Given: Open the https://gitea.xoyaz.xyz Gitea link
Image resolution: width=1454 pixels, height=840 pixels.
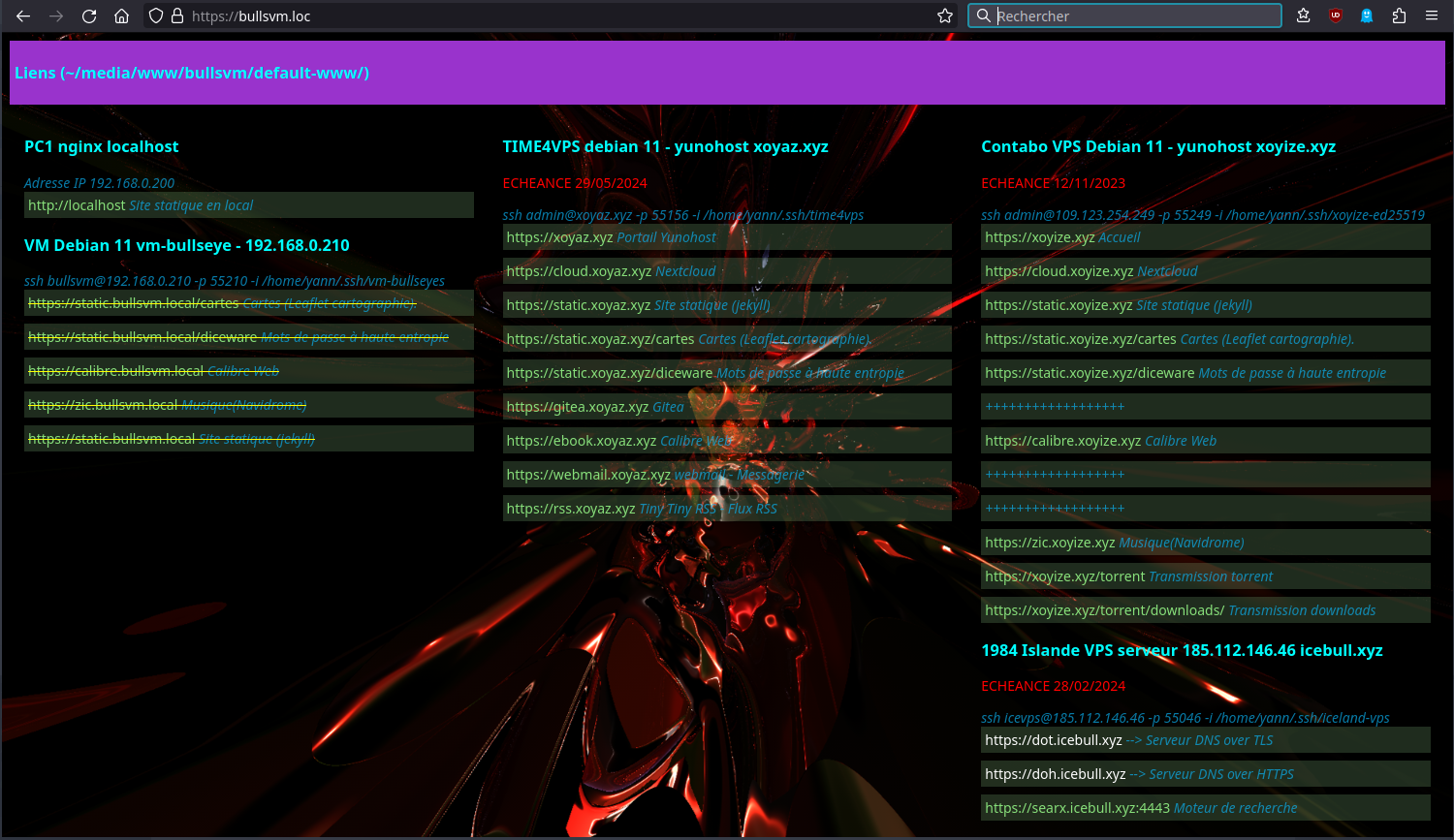Looking at the screenshot, I should [x=577, y=407].
